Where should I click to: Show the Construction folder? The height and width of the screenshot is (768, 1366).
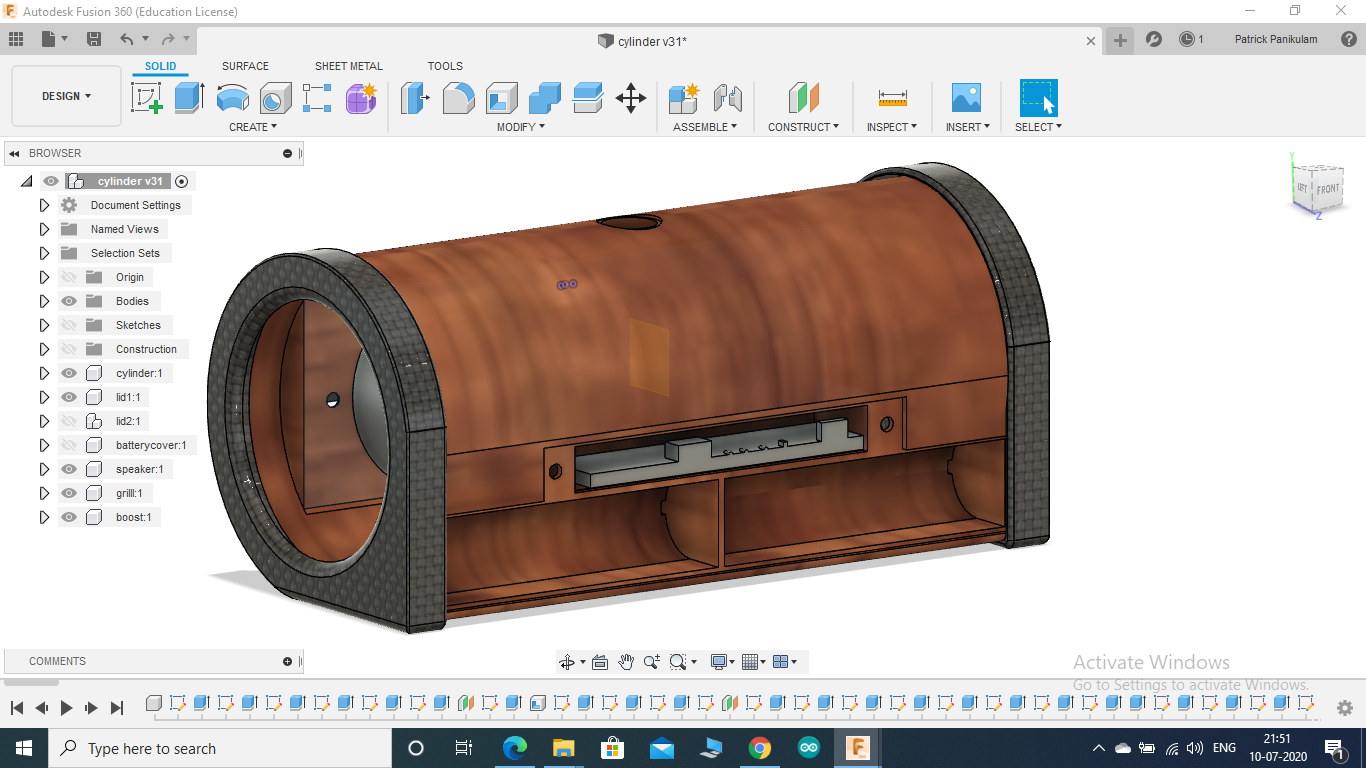pyautogui.click(x=69, y=349)
